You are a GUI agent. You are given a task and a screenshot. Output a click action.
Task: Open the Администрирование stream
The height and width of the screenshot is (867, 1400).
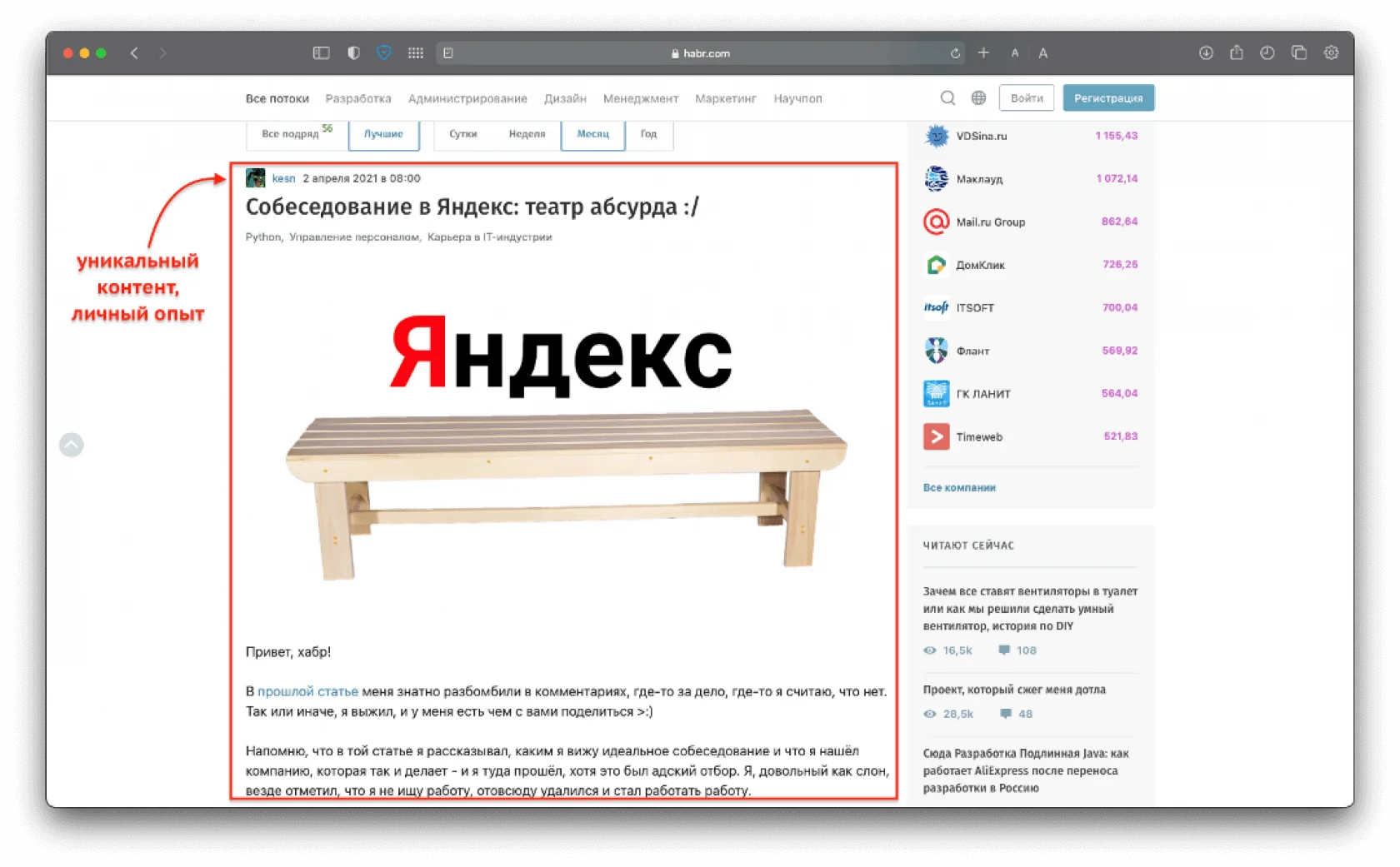(467, 98)
